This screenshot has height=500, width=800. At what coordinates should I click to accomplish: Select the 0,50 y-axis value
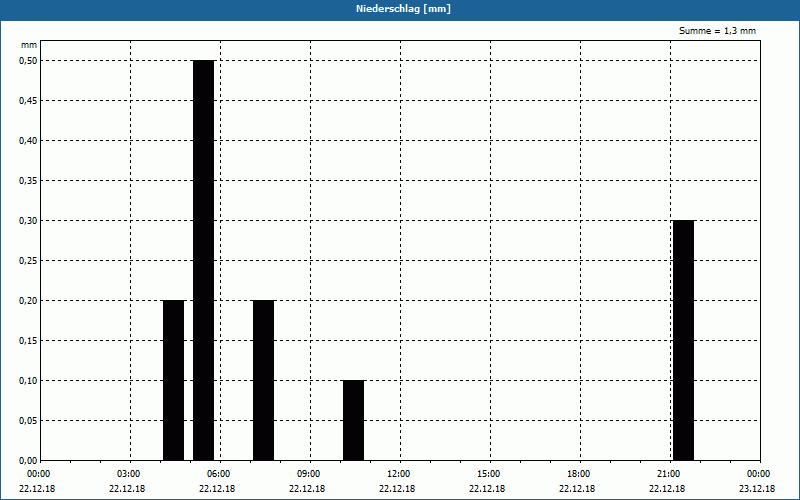point(28,61)
